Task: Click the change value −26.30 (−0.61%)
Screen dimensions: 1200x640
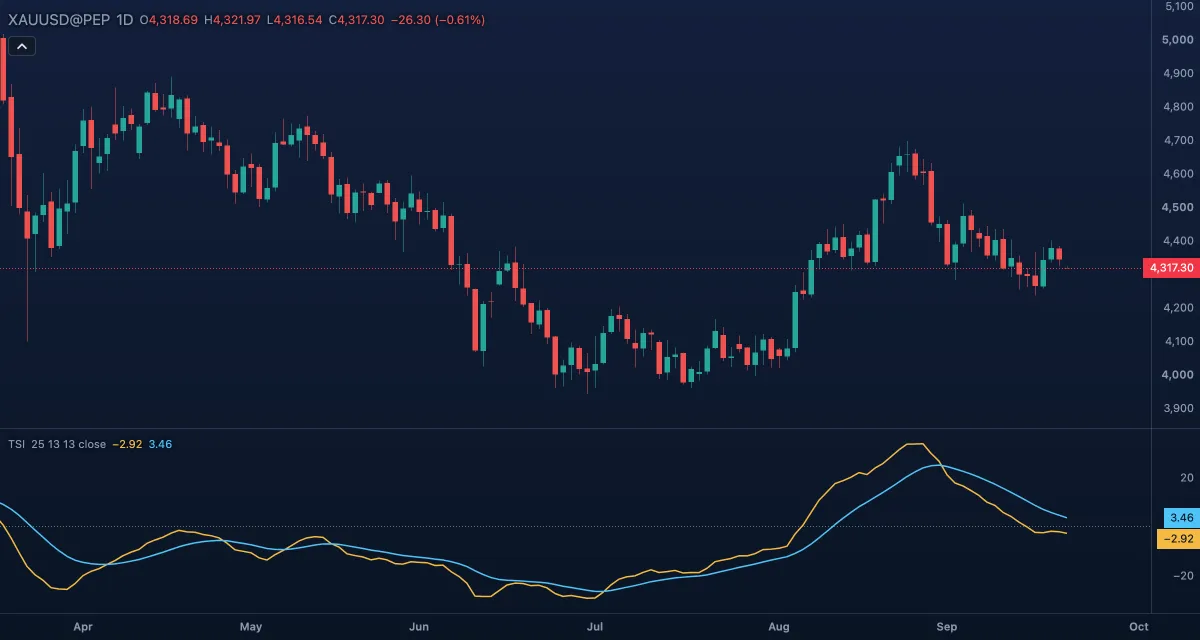Action: pyautogui.click(x=438, y=19)
